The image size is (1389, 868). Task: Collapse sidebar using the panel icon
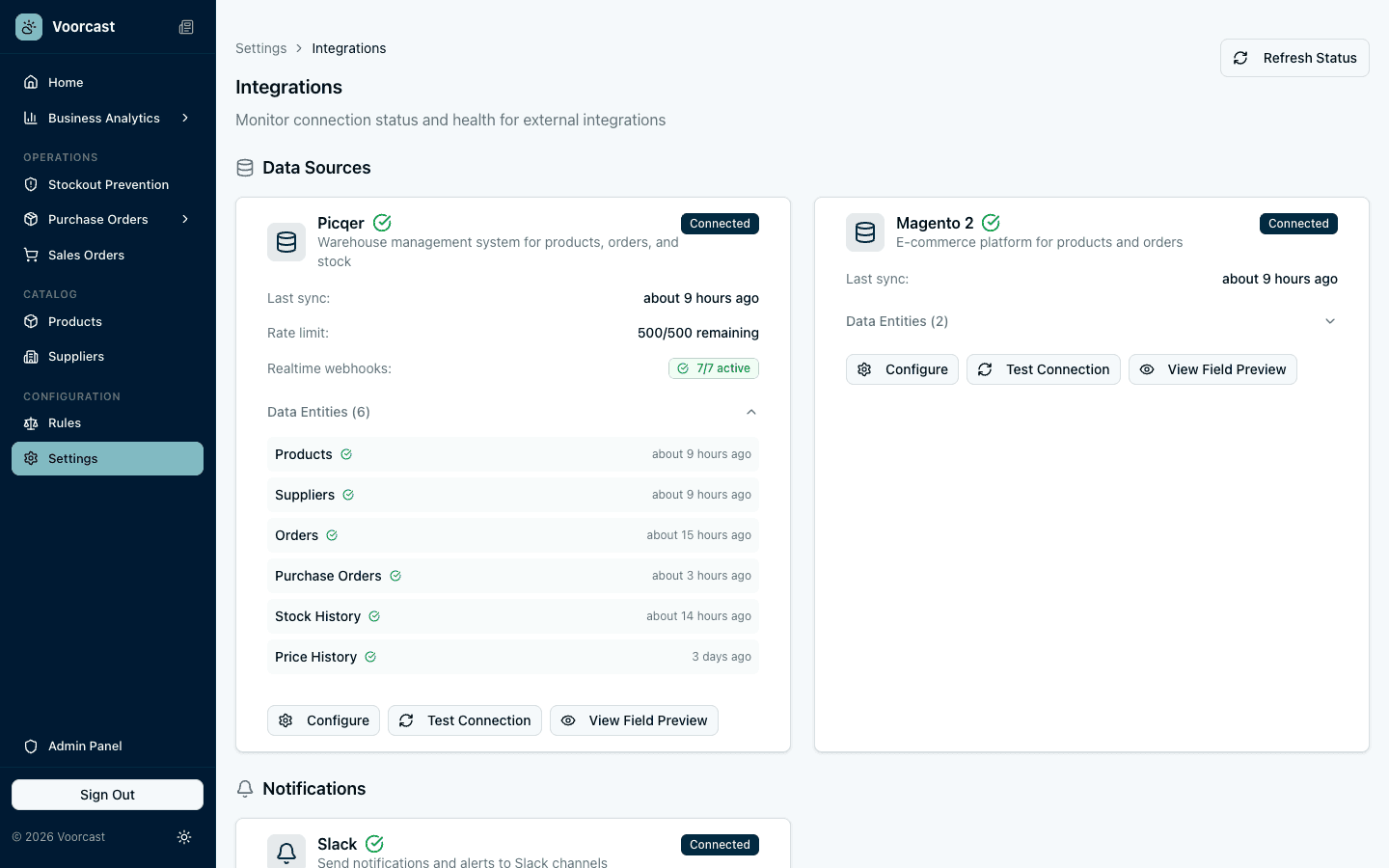[x=186, y=27]
